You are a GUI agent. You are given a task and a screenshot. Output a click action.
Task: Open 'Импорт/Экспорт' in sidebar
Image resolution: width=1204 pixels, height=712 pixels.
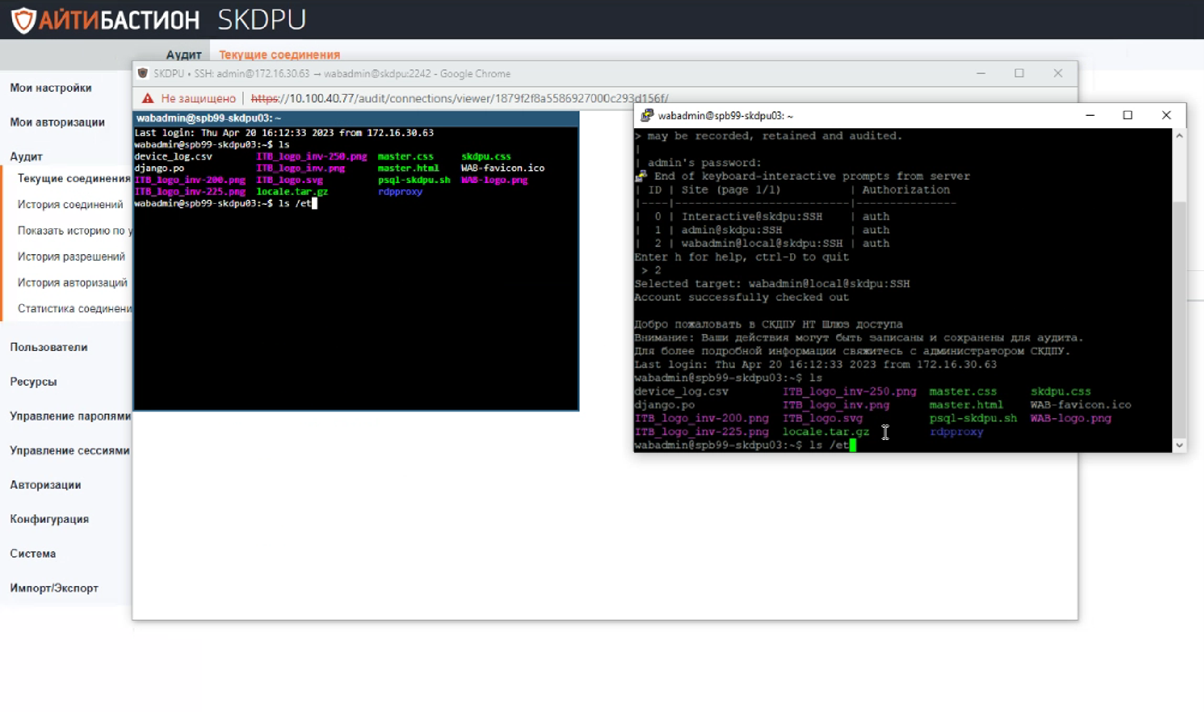pos(54,588)
